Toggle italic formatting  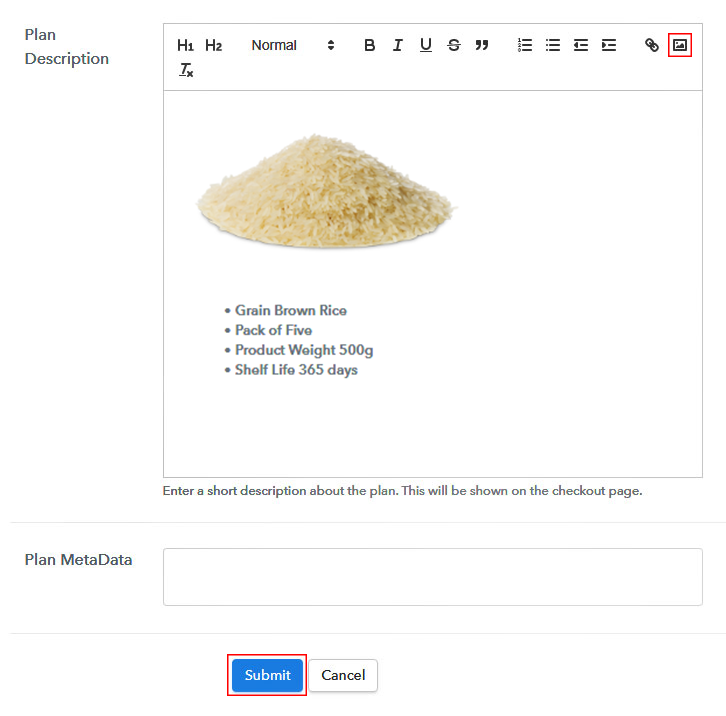pos(398,45)
